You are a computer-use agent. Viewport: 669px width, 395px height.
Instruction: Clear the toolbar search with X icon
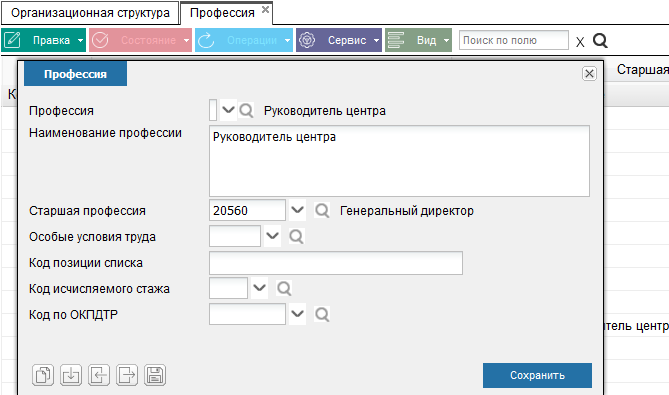coord(580,42)
